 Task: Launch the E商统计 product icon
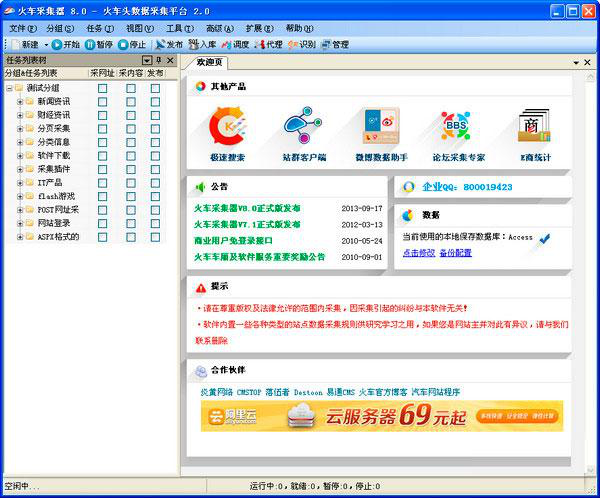[534, 126]
